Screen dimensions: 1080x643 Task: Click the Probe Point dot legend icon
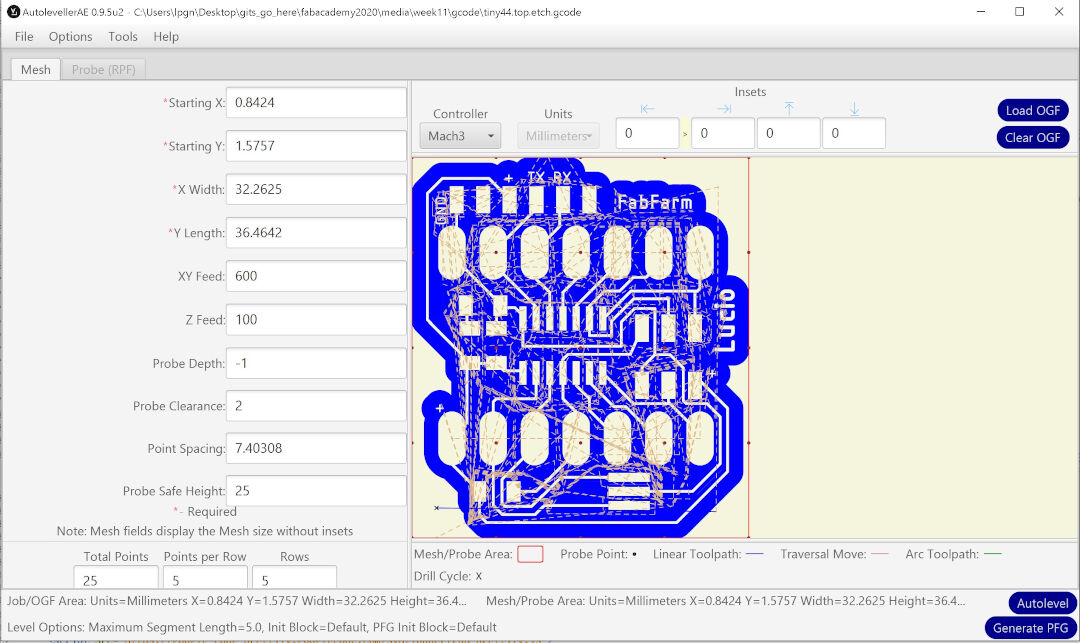[632, 554]
